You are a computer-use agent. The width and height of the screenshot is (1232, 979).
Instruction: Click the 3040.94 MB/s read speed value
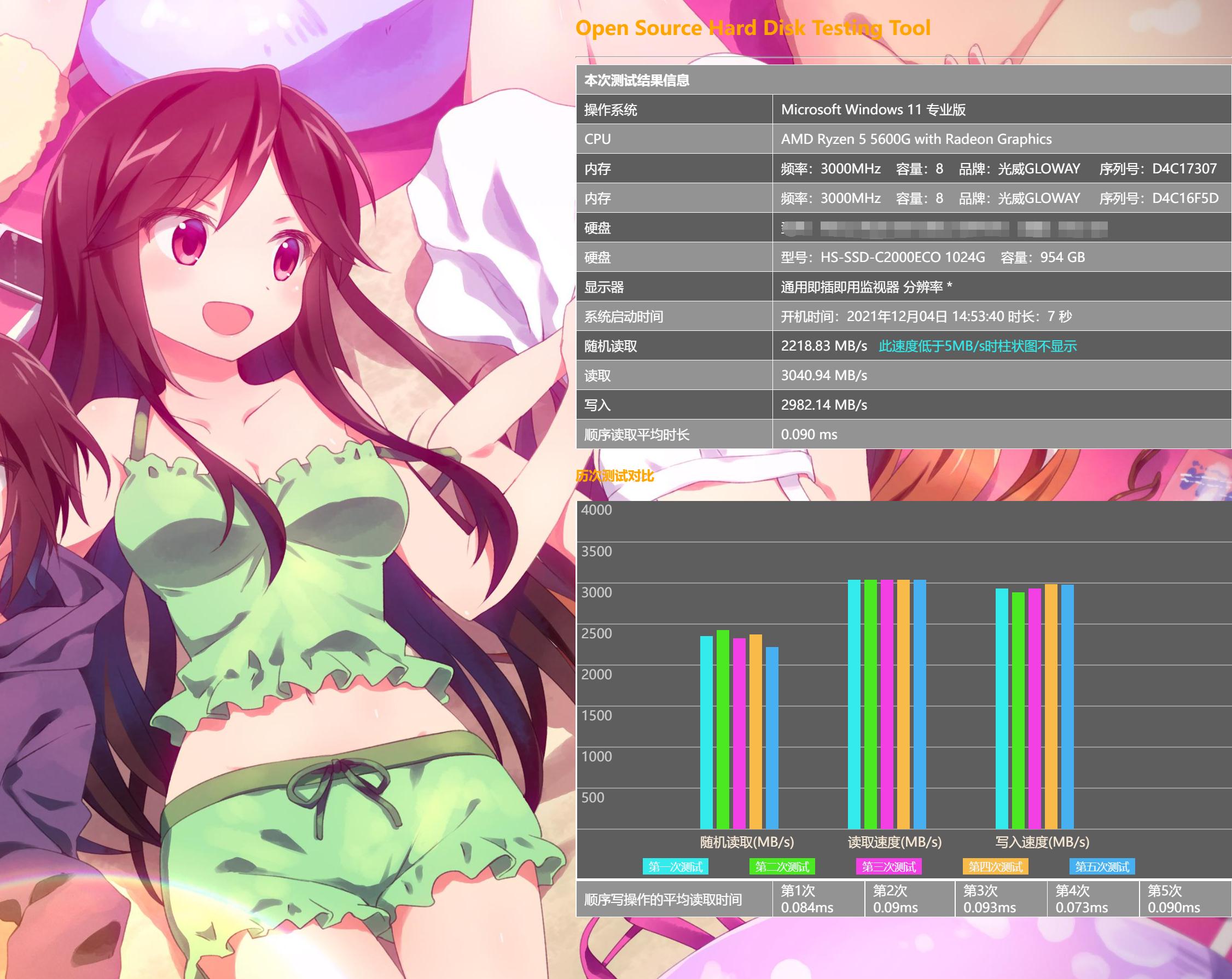(823, 375)
